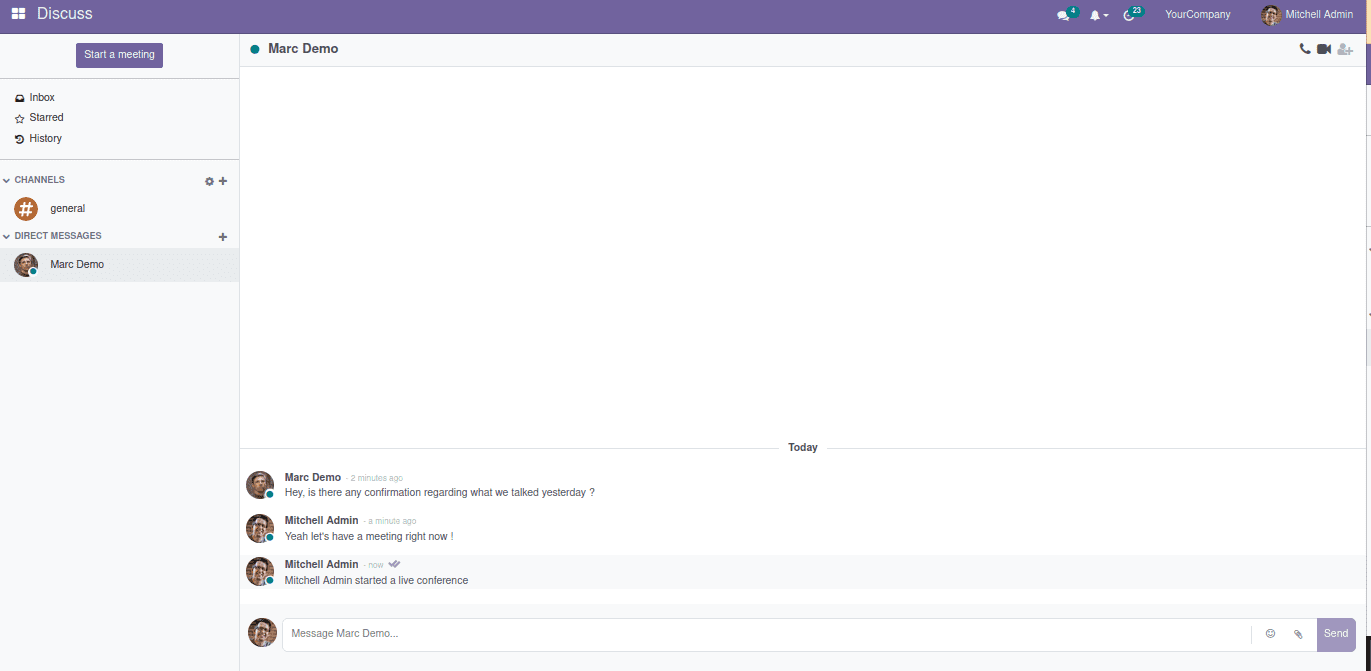Open the emoji picker in composer
The width and height of the screenshot is (1371, 671).
coord(1271,634)
